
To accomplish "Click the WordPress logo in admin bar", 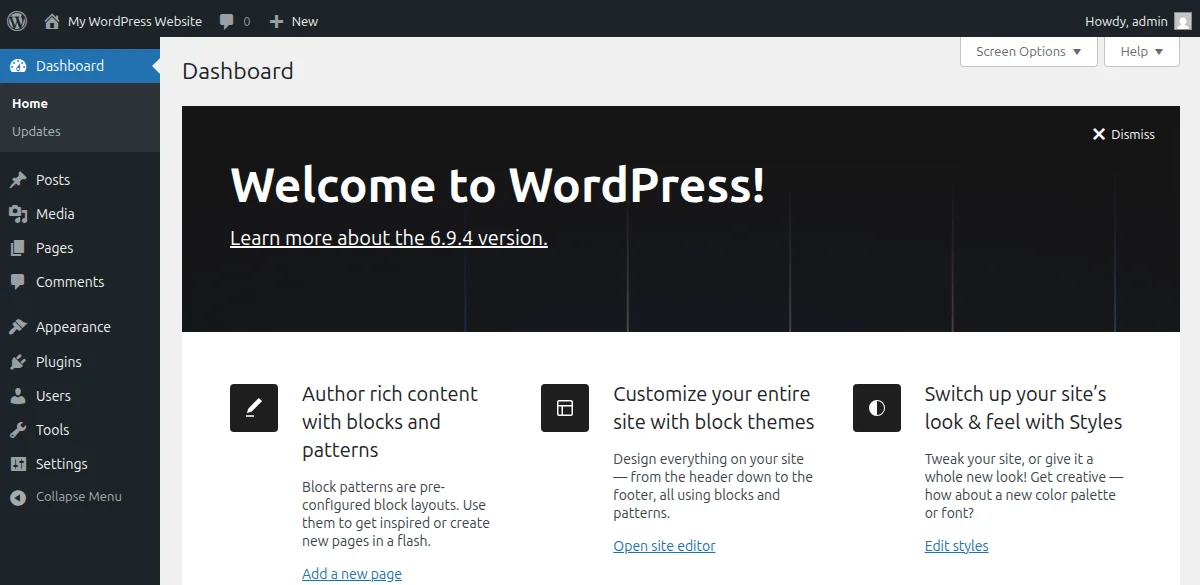I will click(x=17, y=21).
